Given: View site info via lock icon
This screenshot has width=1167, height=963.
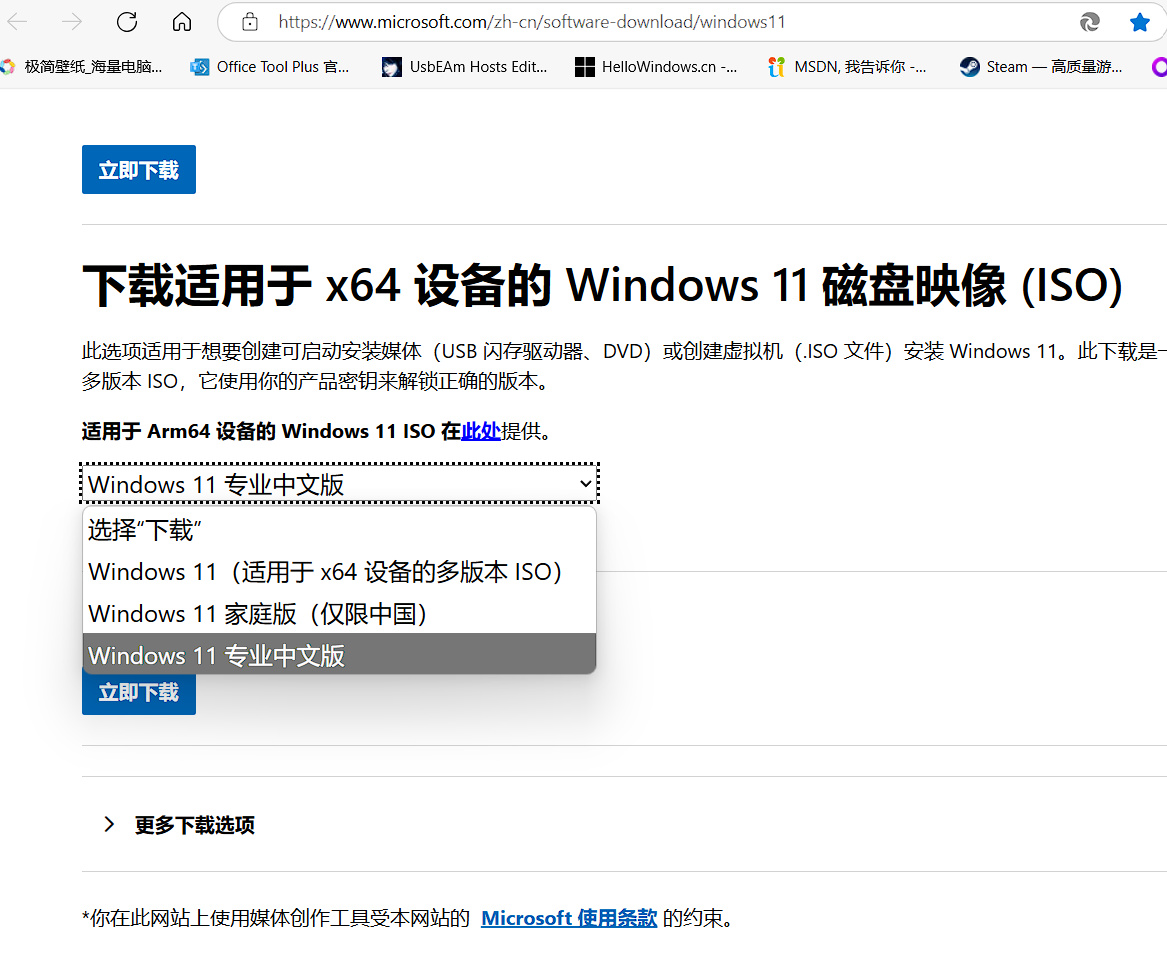Looking at the screenshot, I should [250, 22].
